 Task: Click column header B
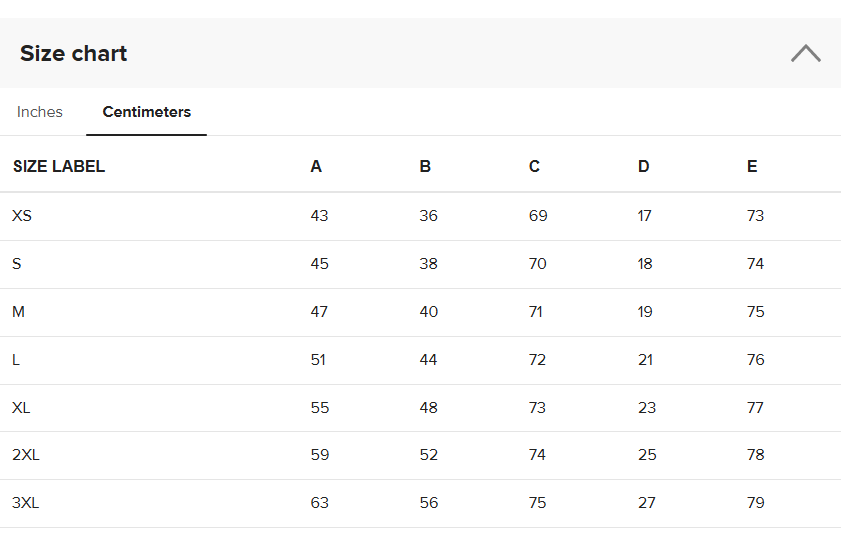(x=425, y=167)
